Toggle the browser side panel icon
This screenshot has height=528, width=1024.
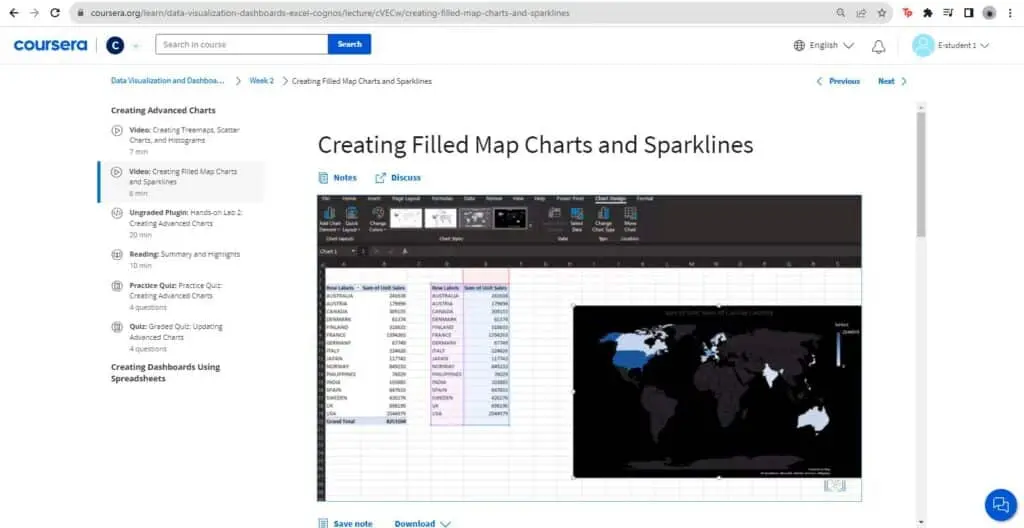pos(968,12)
